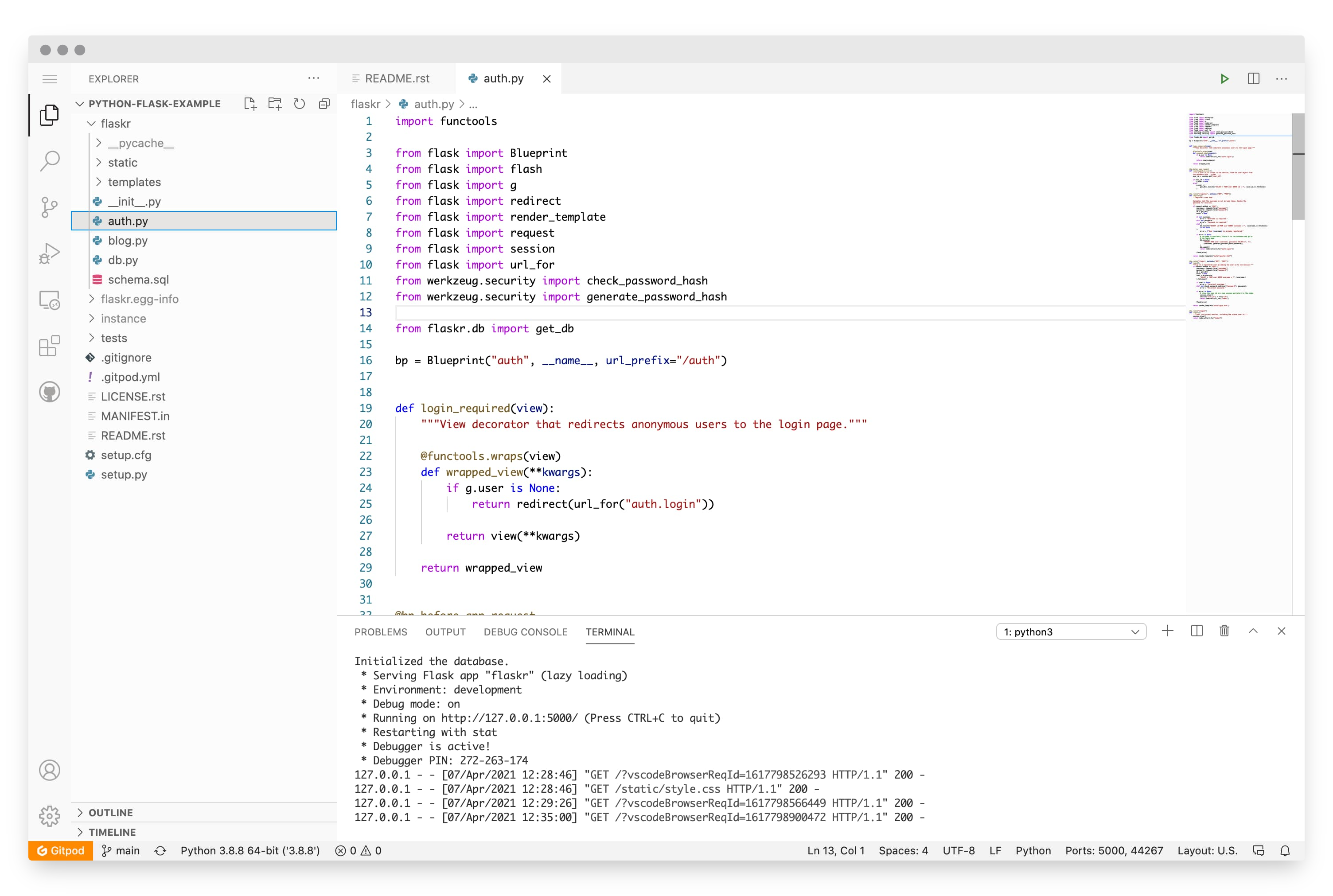Open the Search view
1333x896 pixels.
point(50,161)
